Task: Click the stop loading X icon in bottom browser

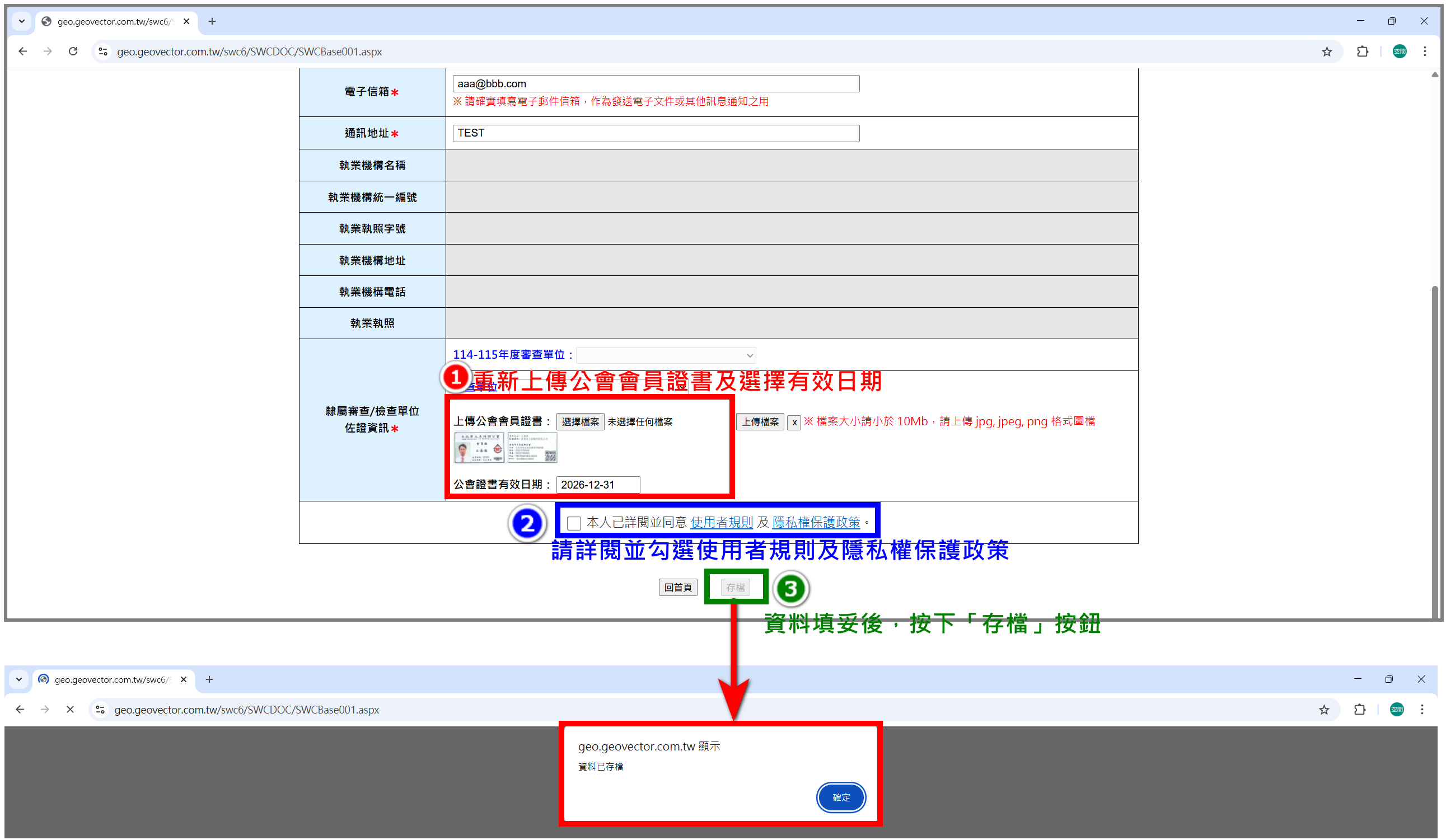Action: pyautogui.click(x=70, y=710)
